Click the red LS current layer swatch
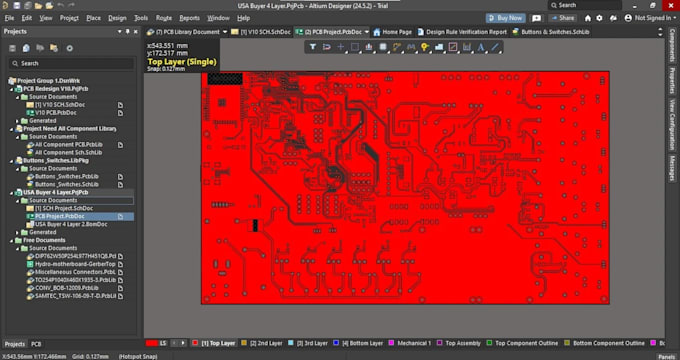Image resolution: width=680 pixels, height=360 pixels. point(152,343)
